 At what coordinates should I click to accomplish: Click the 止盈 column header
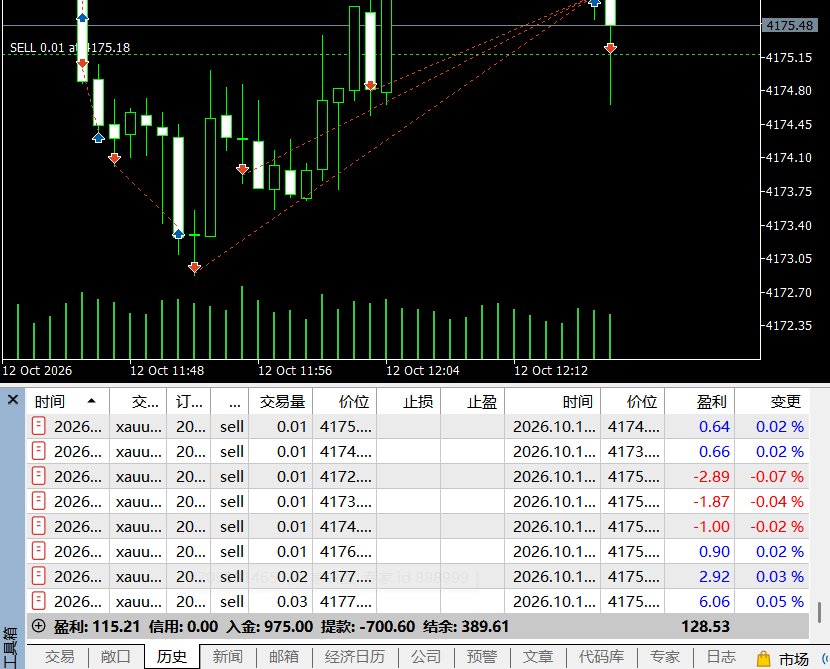[x=473, y=402]
